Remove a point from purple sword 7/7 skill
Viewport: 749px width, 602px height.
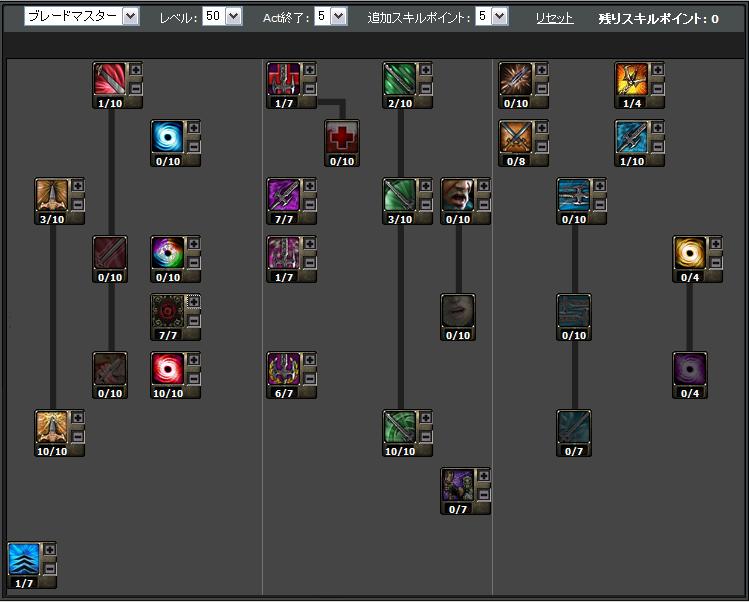coord(310,204)
